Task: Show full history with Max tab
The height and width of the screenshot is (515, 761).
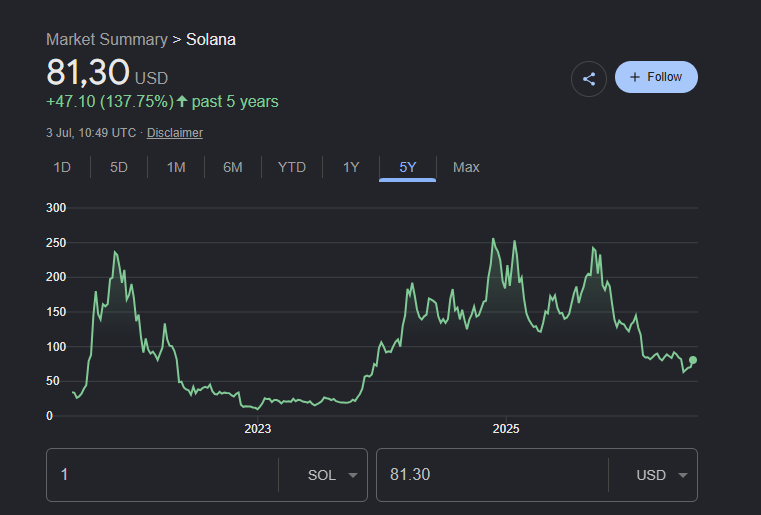Action: (x=466, y=167)
